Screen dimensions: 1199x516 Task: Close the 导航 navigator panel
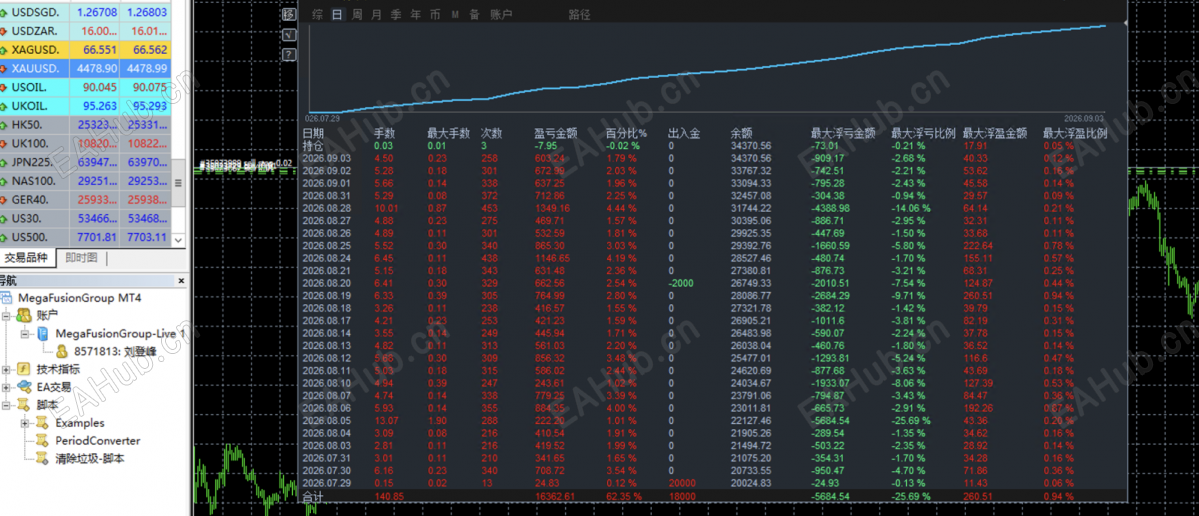(x=181, y=281)
